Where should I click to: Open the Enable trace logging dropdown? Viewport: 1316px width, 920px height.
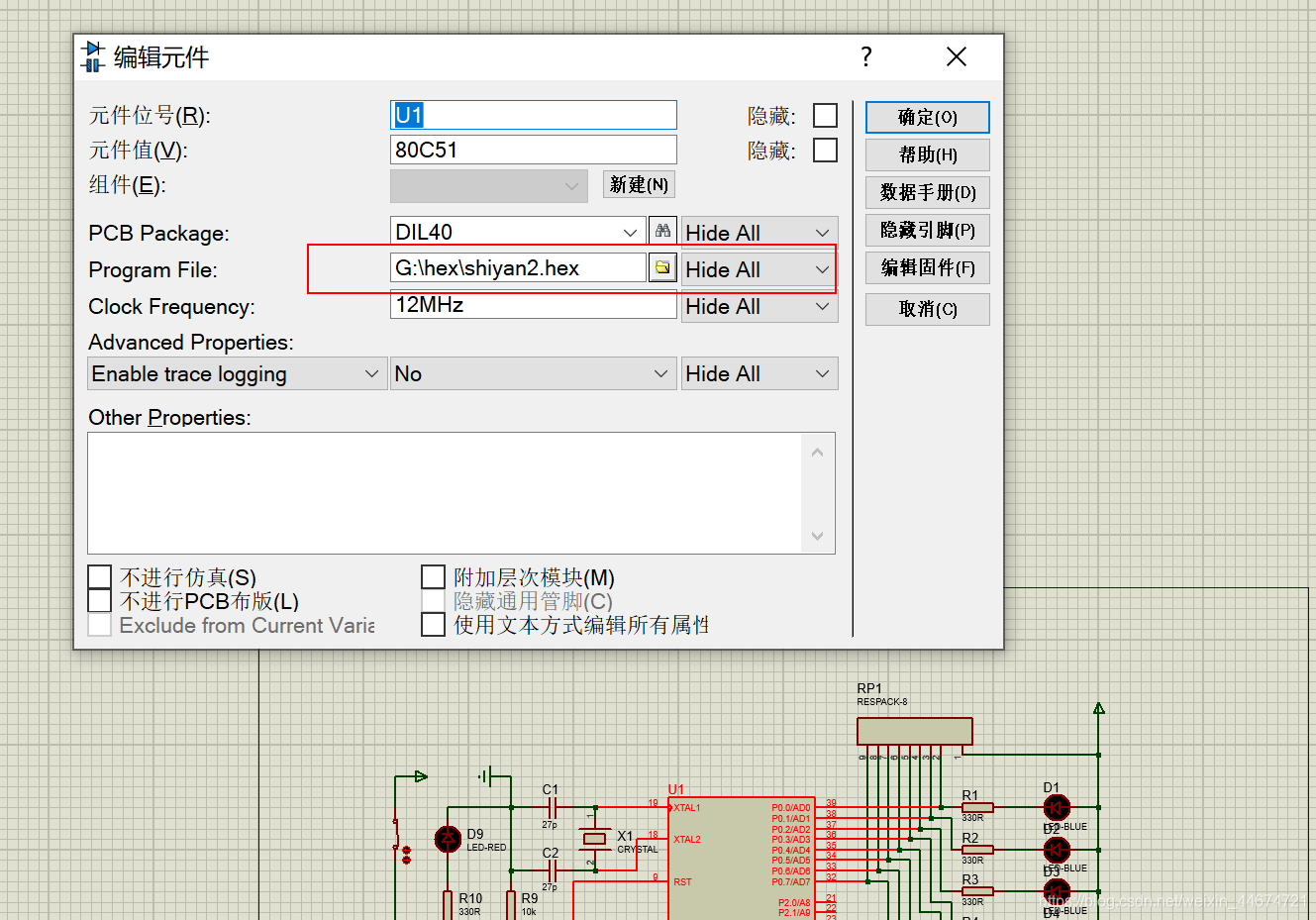pos(237,373)
